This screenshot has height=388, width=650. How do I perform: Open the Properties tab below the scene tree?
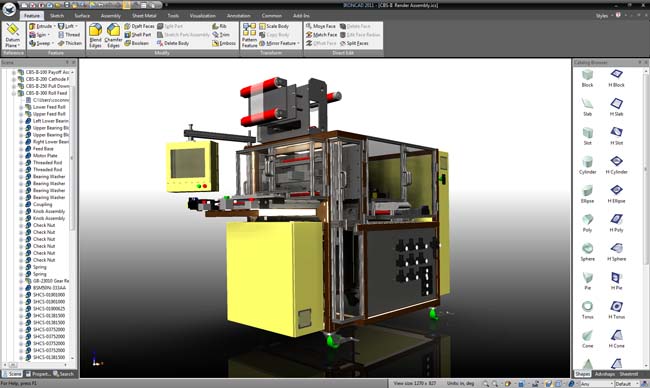pos(39,374)
